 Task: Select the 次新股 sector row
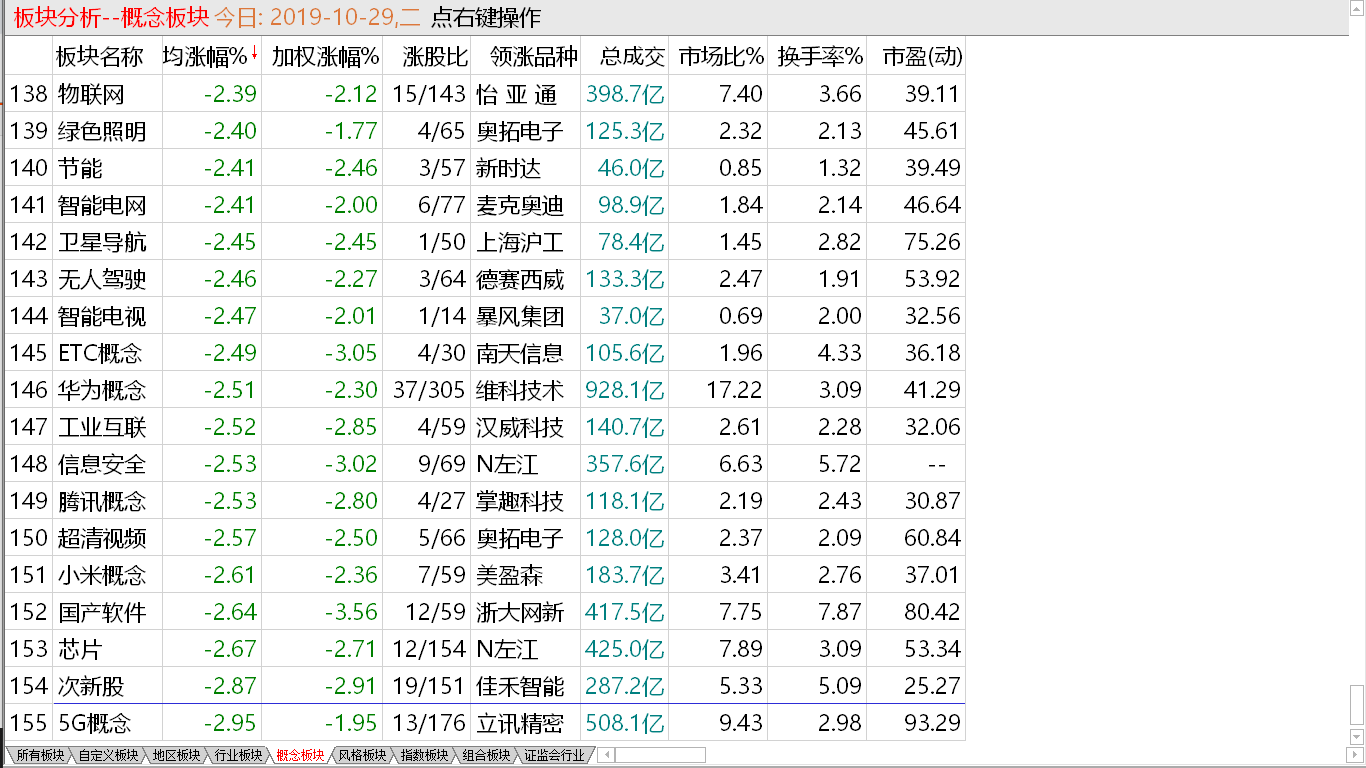click(485, 686)
